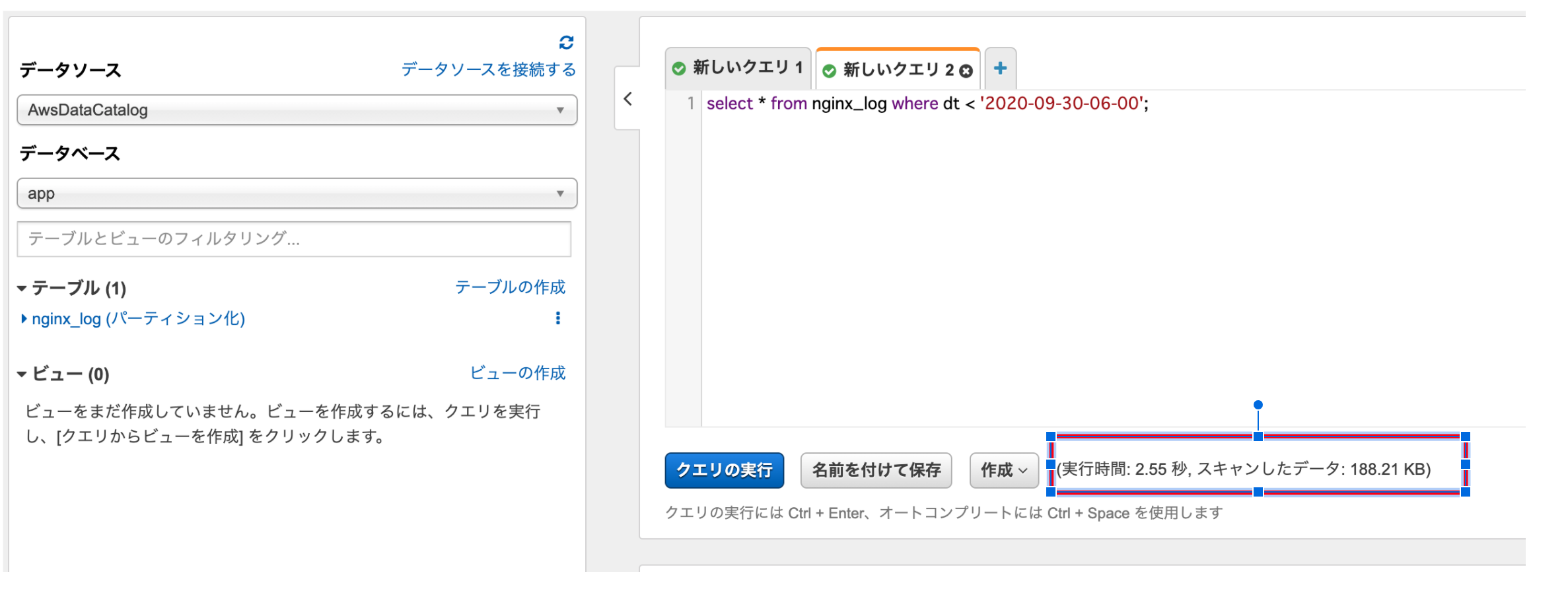Expand the nginx_log table columns

[24, 319]
